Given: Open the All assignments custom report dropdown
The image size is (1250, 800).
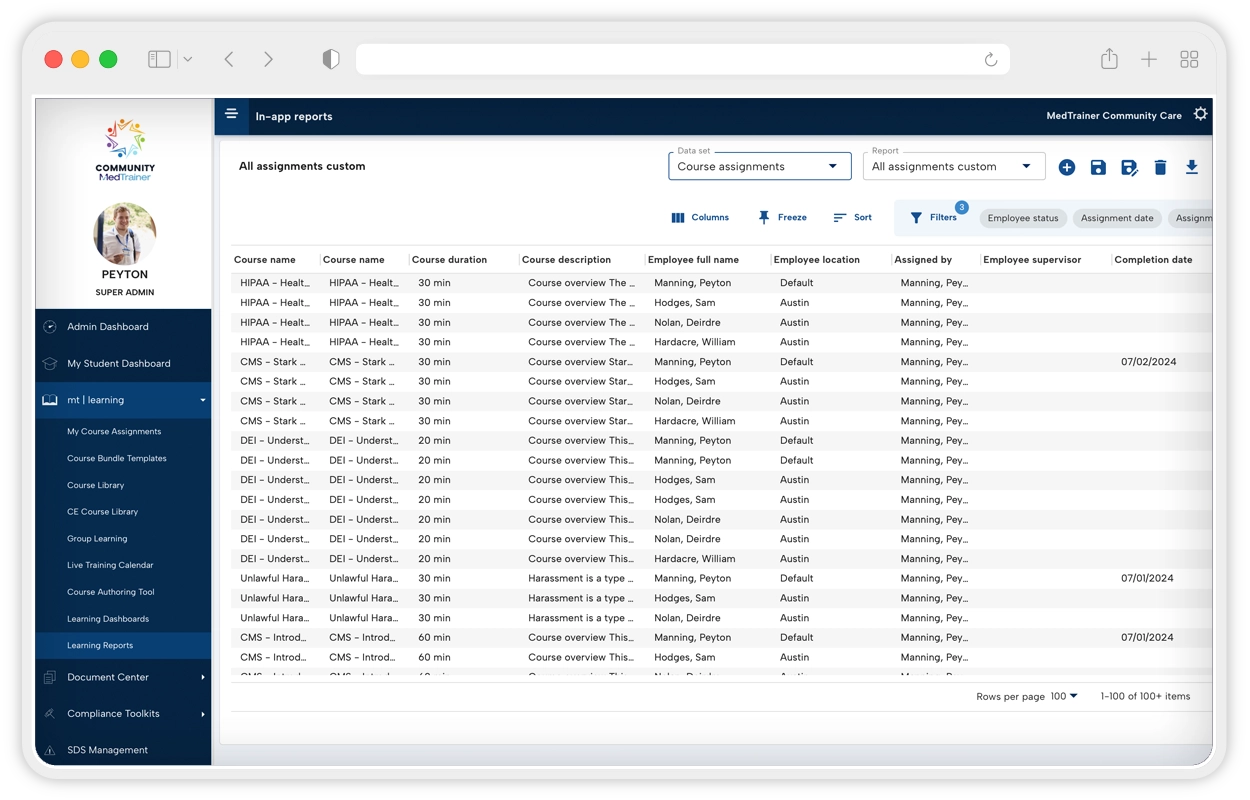Looking at the screenshot, I should click(953, 166).
